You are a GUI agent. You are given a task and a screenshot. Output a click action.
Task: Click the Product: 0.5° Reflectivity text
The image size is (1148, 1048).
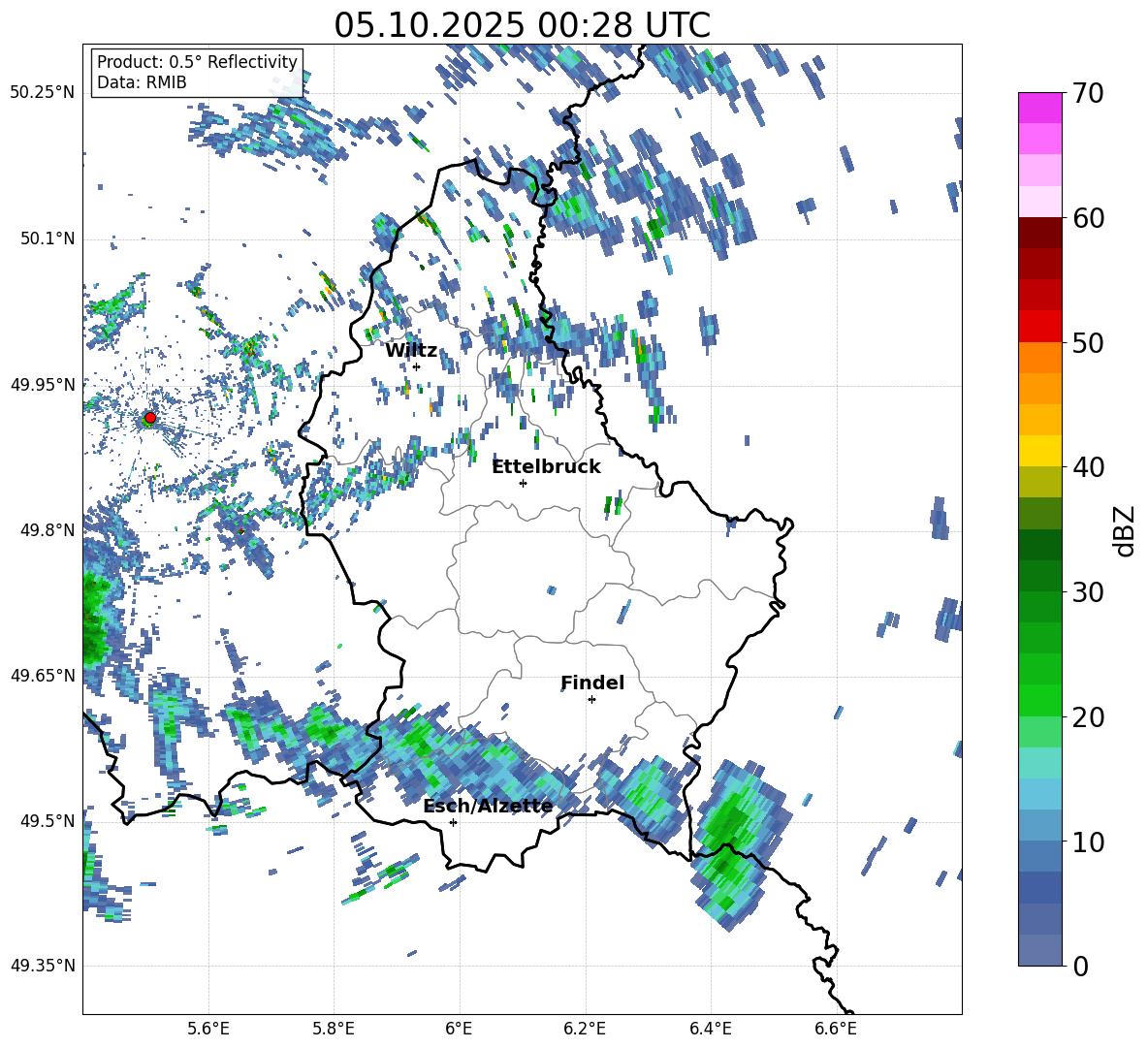197,61
